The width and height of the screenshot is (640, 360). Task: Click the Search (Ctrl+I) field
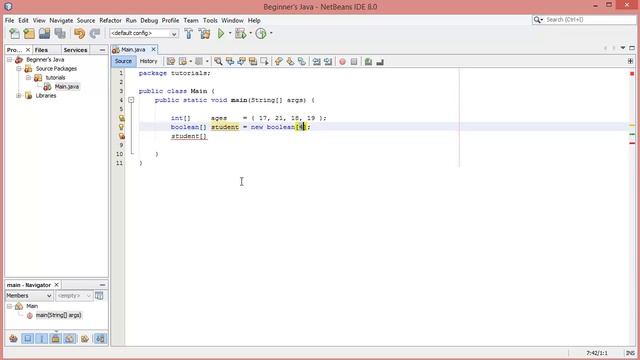click(584, 20)
